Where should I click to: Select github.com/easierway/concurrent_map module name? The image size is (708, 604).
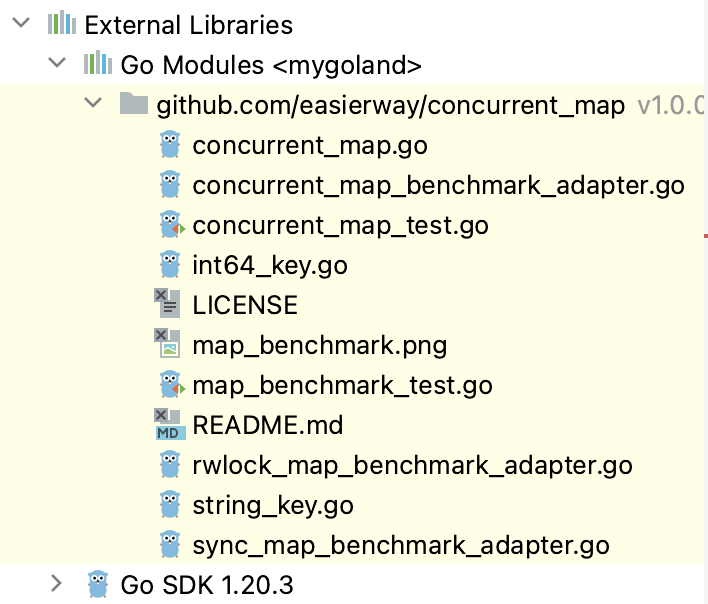tap(391, 106)
